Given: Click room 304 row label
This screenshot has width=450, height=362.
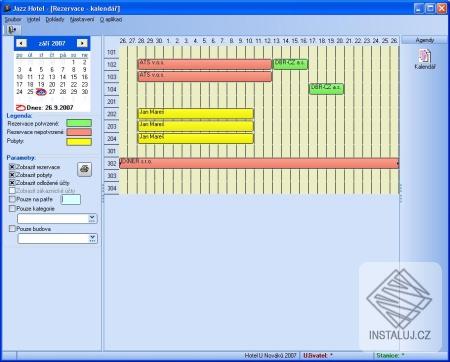Looking at the screenshot, I should (112, 188).
